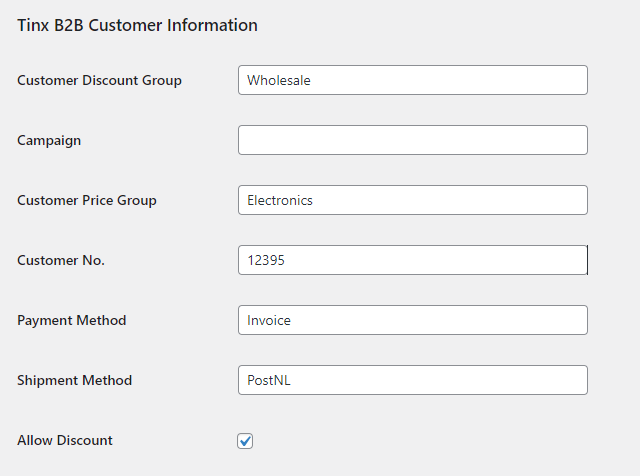The width and height of the screenshot is (640, 476).
Task: Place cursor right after Wholesale text
Action: pyautogui.click(x=311, y=80)
